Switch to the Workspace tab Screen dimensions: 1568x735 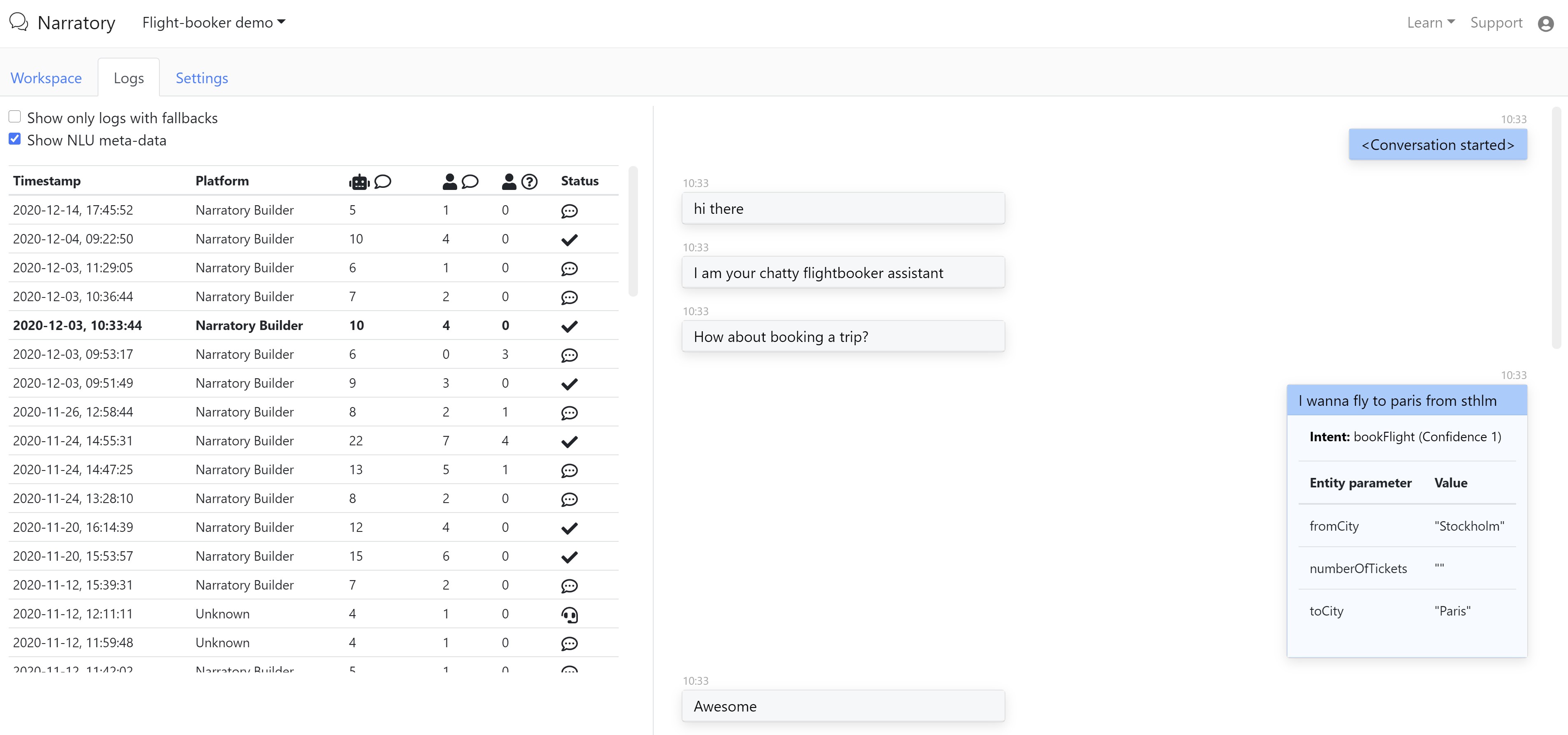pyautogui.click(x=46, y=78)
